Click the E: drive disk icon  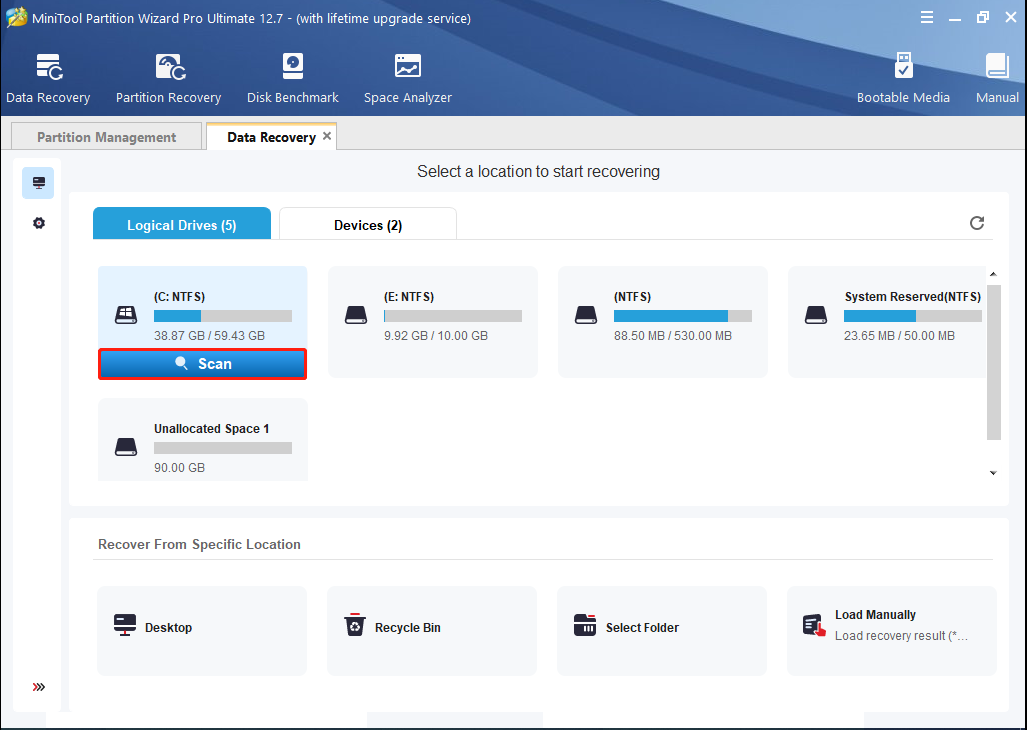coord(356,315)
